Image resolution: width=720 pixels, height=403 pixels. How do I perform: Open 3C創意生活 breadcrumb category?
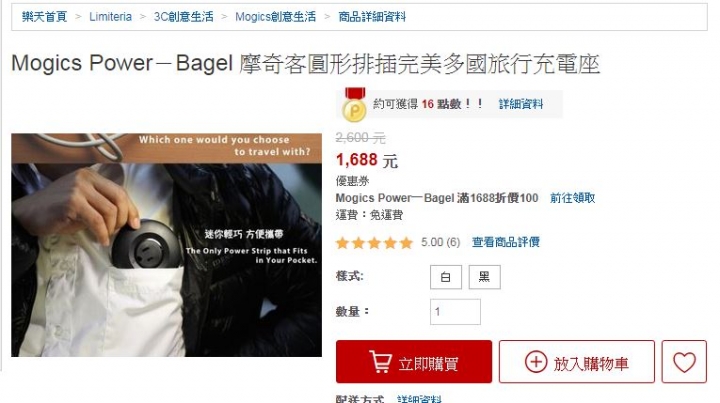183,17
